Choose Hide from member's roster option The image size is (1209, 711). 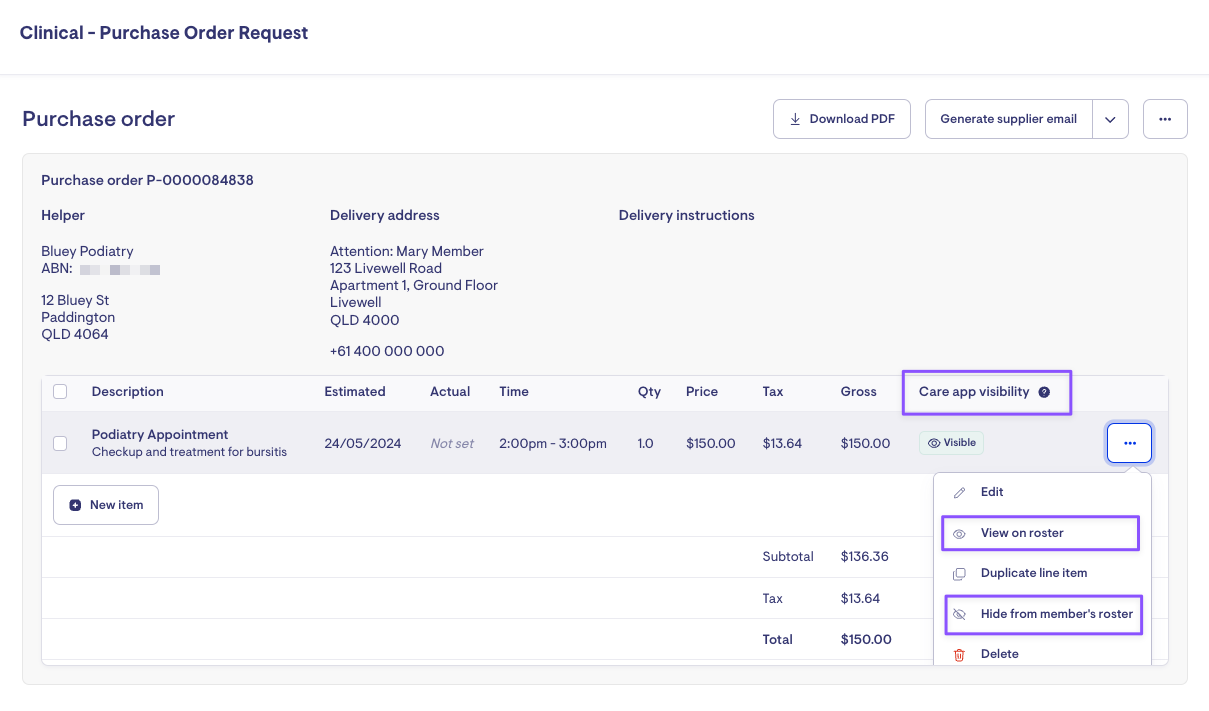(x=1056, y=614)
